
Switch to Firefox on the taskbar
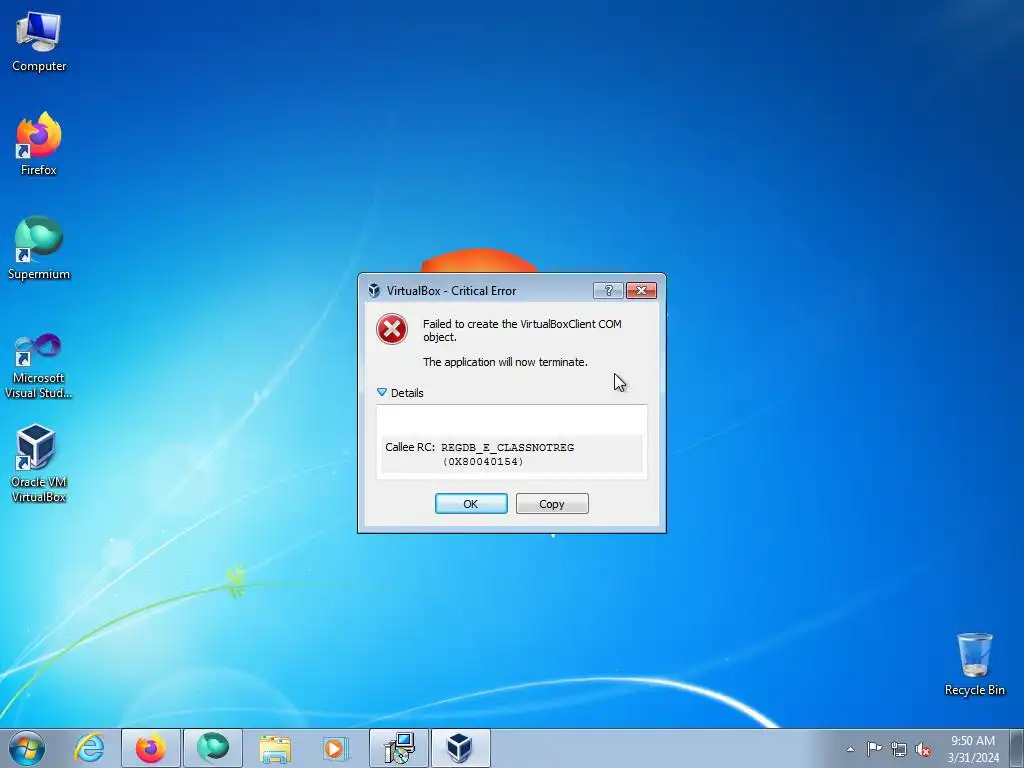tap(150, 748)
